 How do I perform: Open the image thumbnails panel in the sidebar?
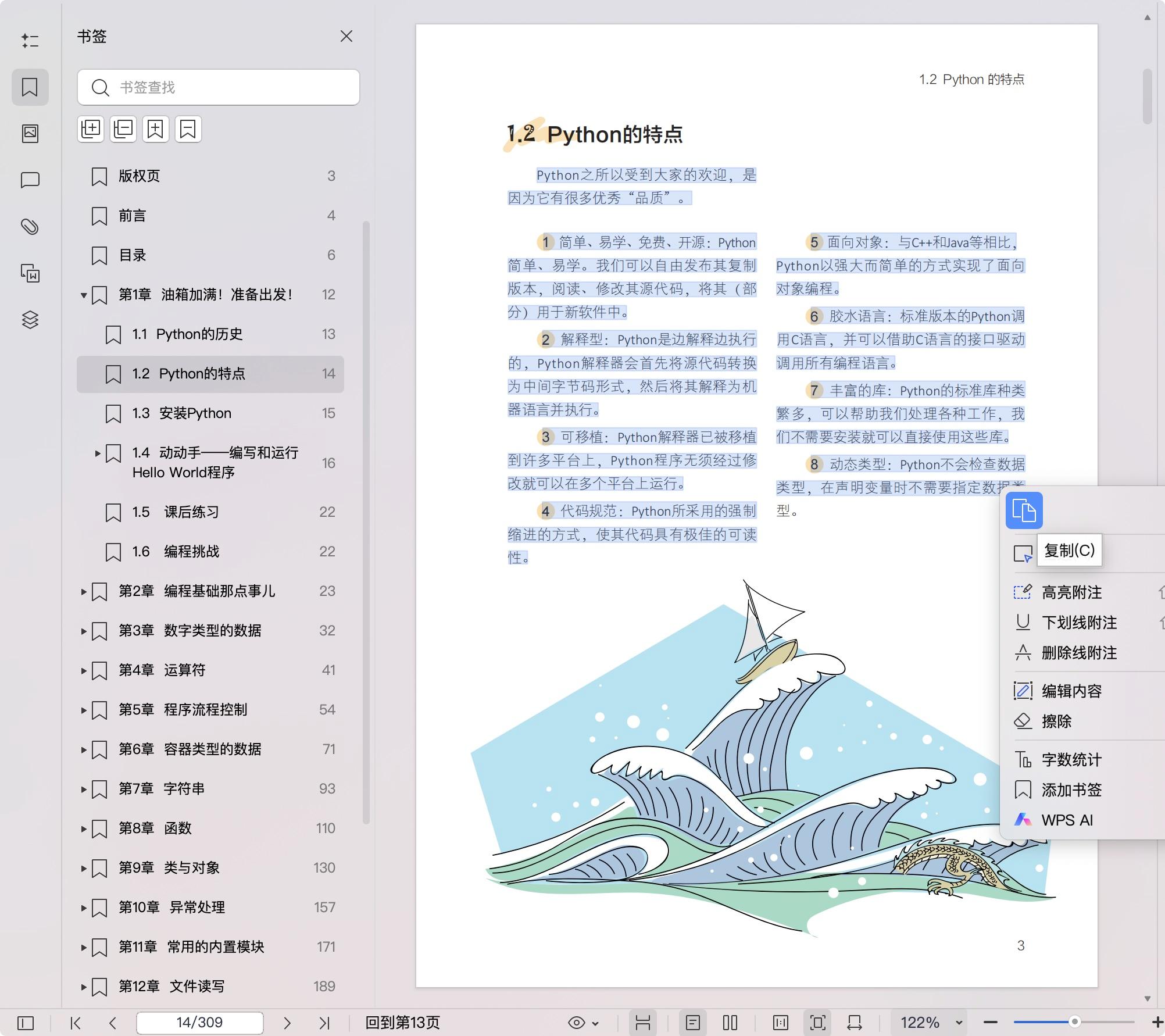[x=30, y=133]
